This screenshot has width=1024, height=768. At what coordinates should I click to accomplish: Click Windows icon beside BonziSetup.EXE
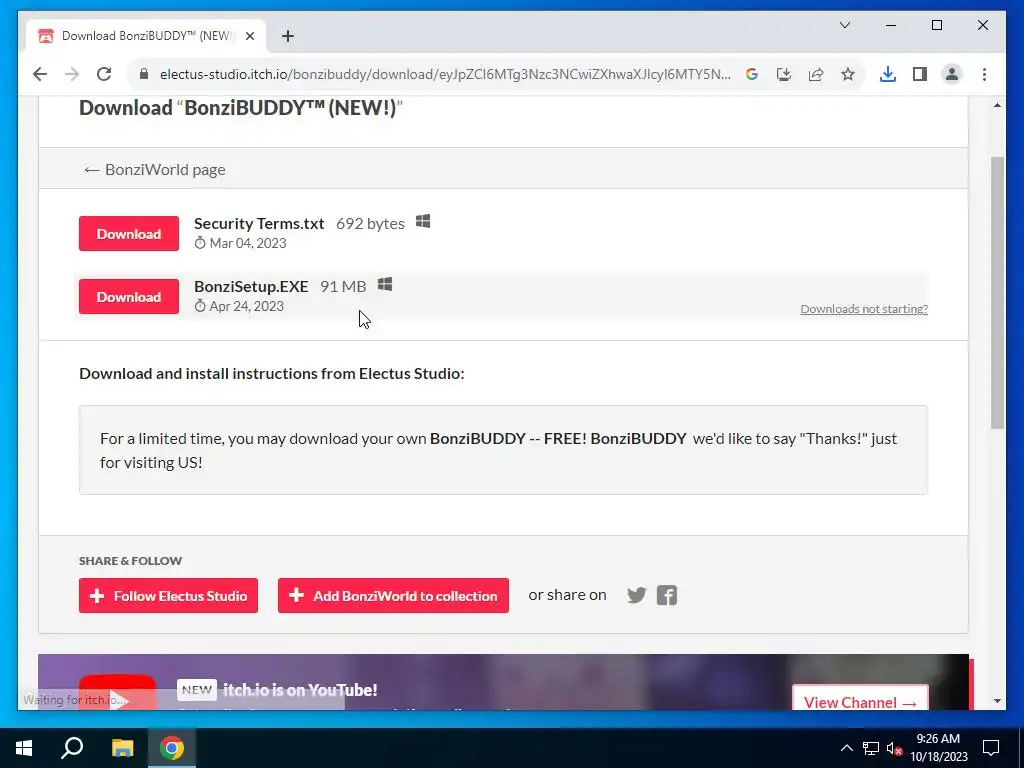[x=385, y=284]
